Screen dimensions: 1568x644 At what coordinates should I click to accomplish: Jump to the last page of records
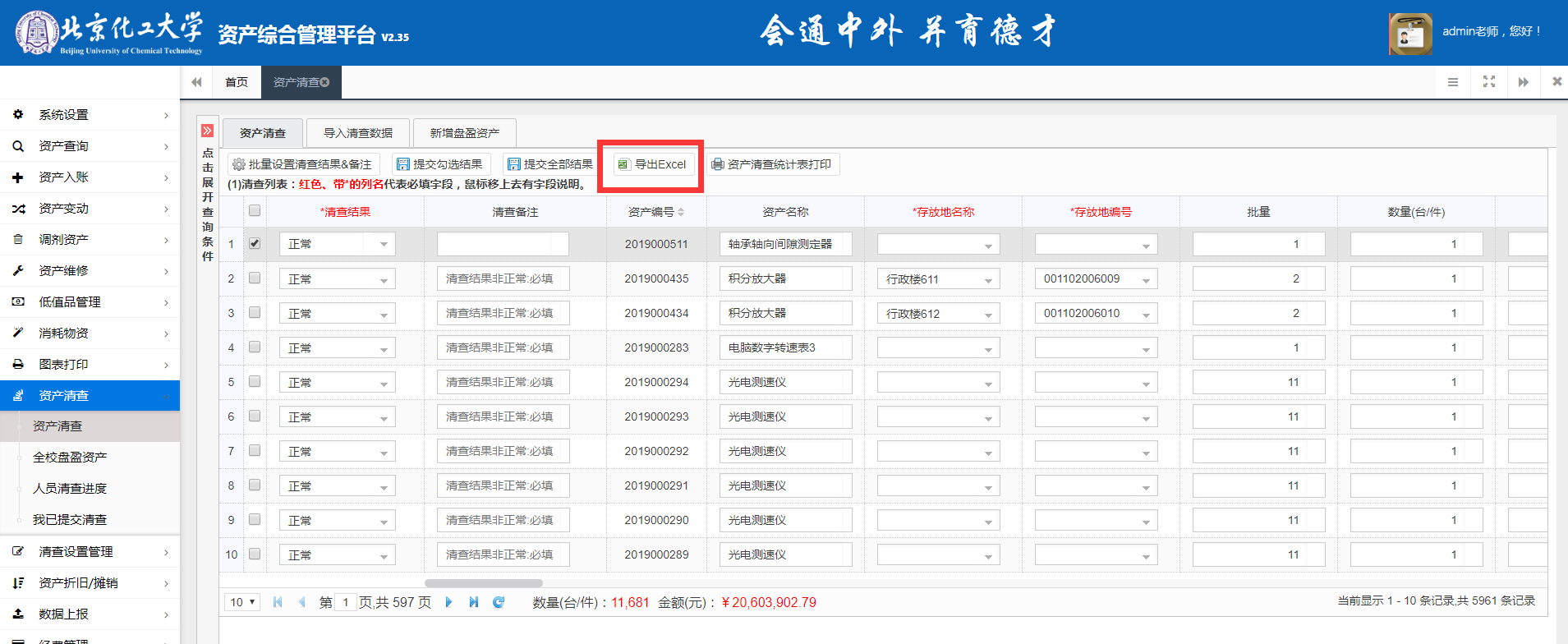[x=474, y=602]
